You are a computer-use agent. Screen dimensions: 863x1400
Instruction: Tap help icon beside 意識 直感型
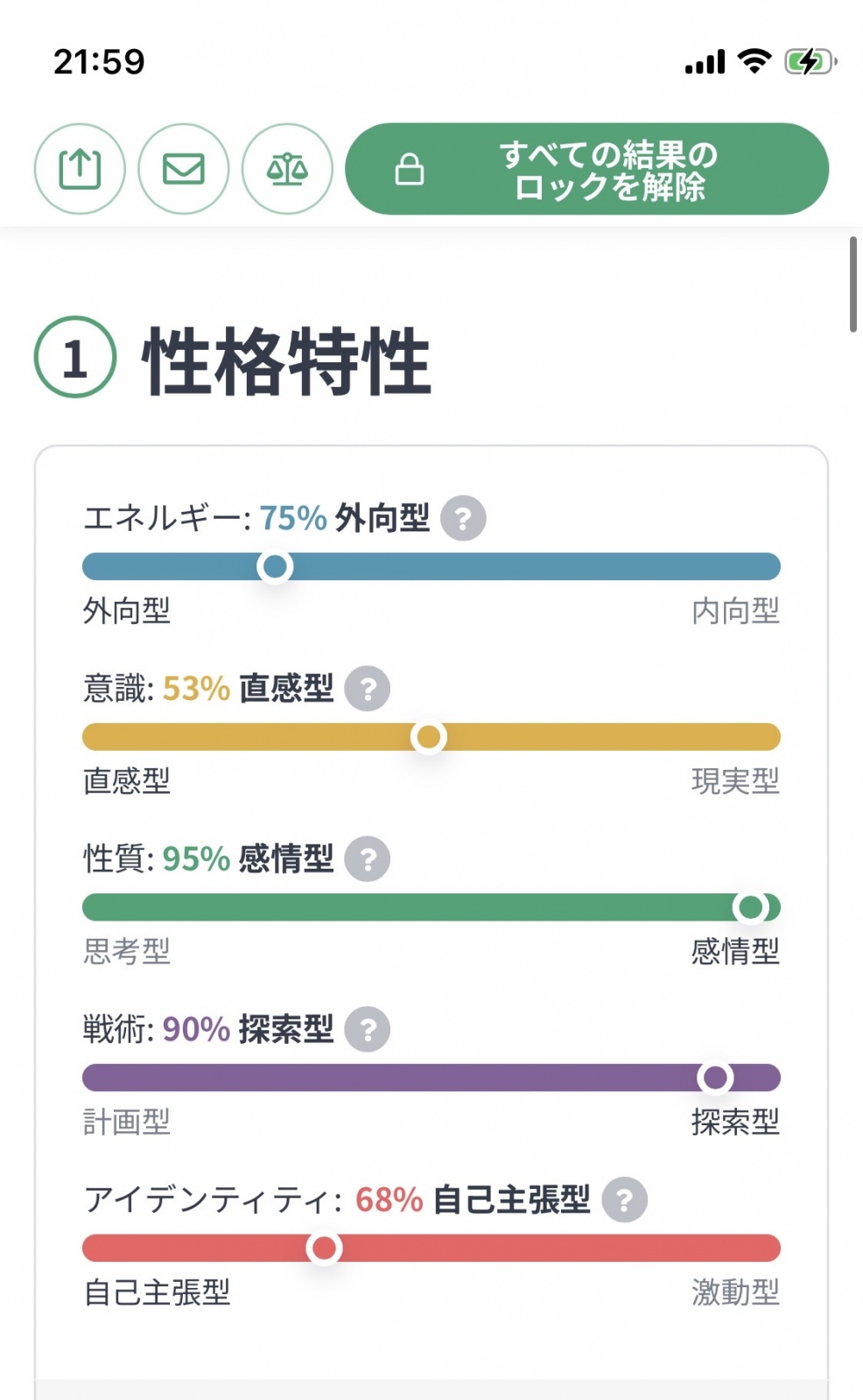pyautogui.click(x=368, y=689)
